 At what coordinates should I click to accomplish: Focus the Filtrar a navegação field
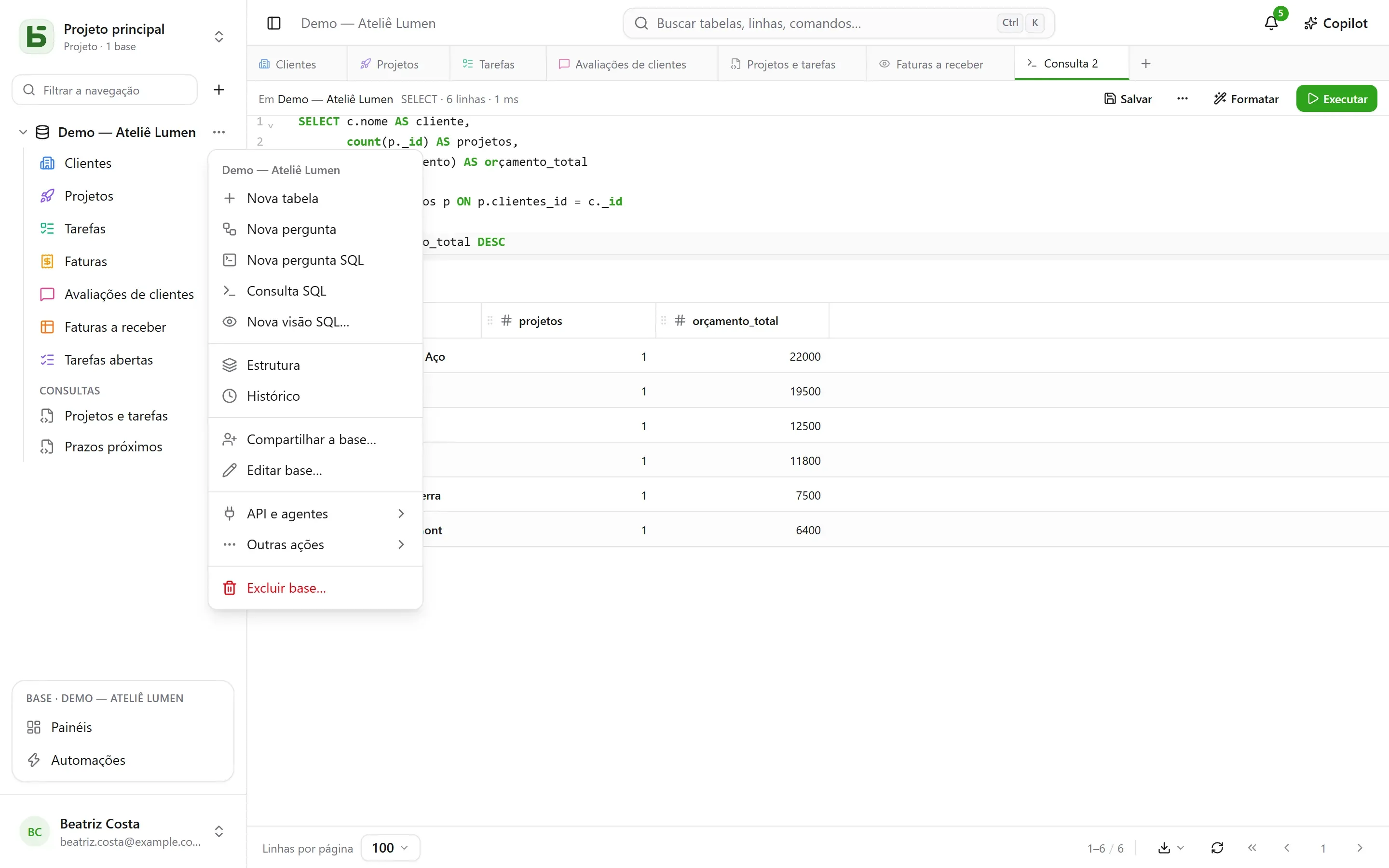[105, 90]
